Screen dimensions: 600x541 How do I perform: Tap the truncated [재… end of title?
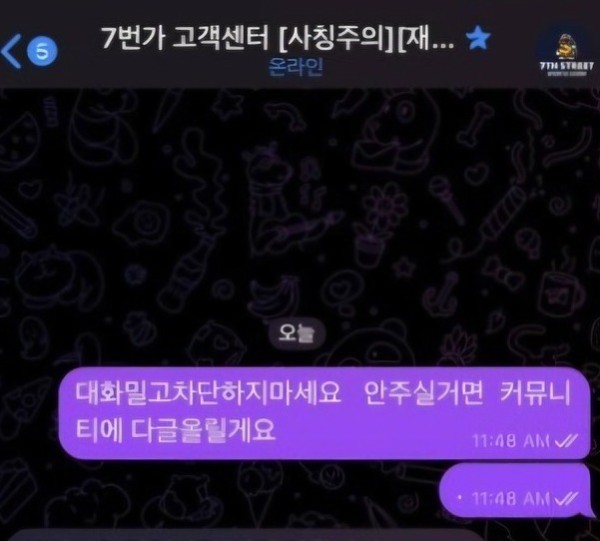pos(426,39)
